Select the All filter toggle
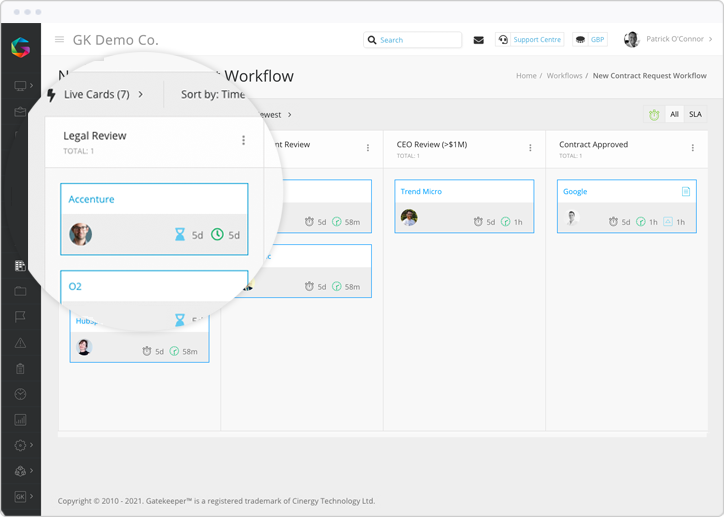 point(674,115)
